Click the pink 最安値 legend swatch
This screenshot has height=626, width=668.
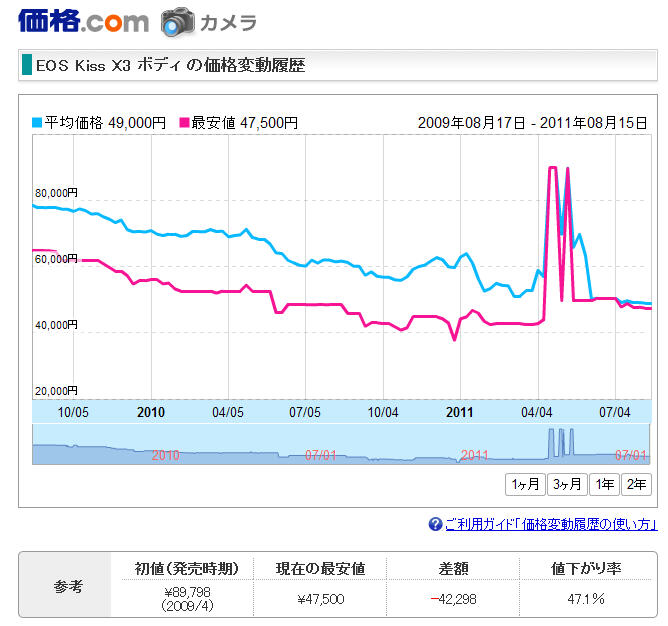(x=184, y=123)
